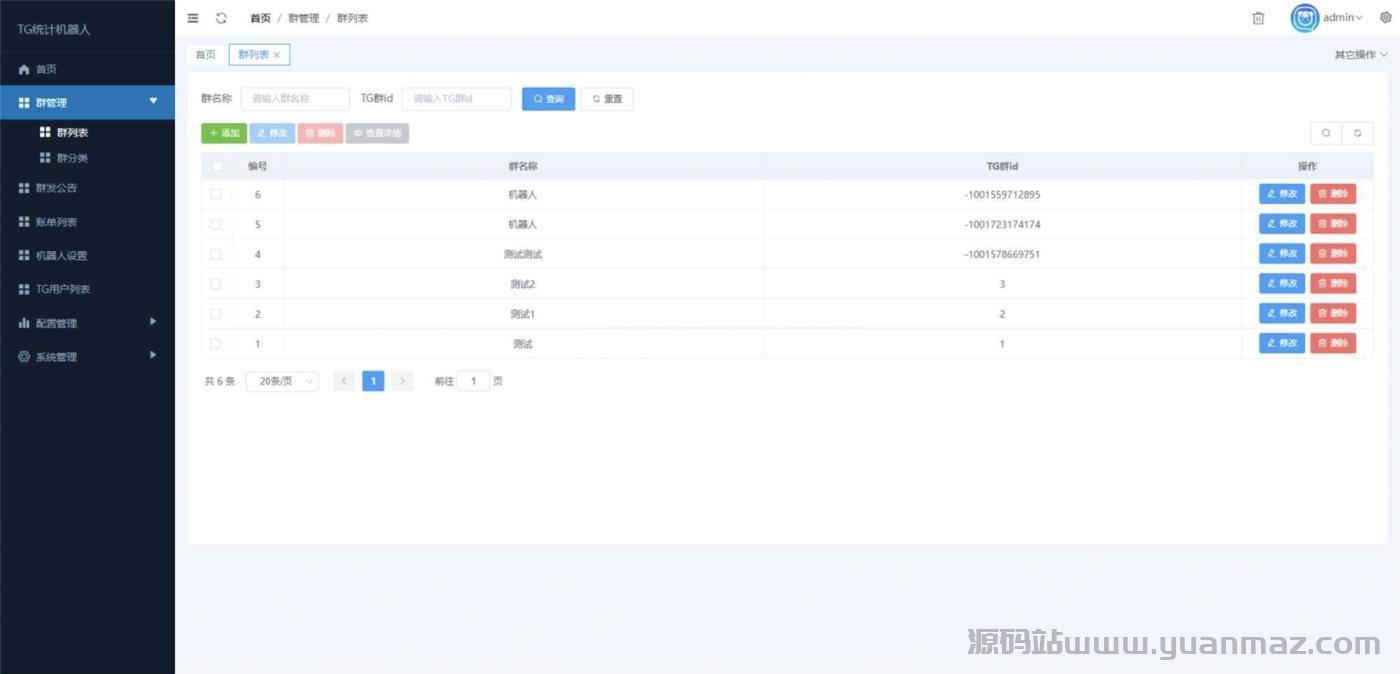Click the admin avatar image
This screenshot has height=674, width=1400.
[1304, 18]
